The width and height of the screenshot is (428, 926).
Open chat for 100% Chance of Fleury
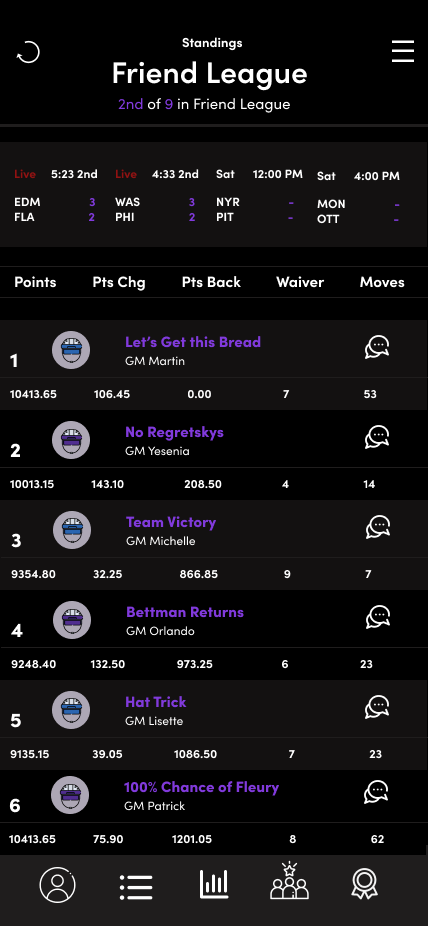[x=377, y=792]
